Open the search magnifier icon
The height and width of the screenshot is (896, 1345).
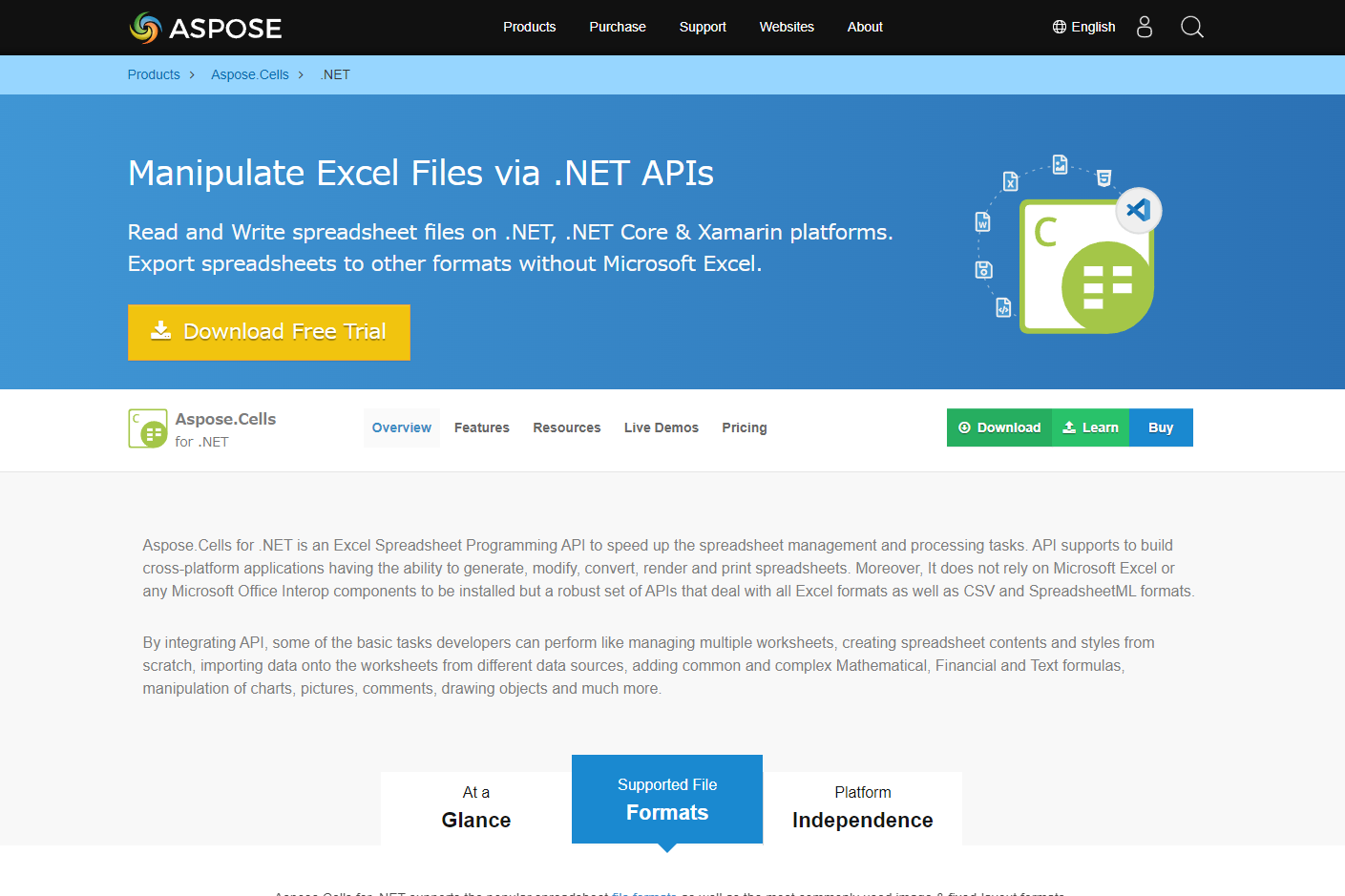(1191, 27)
